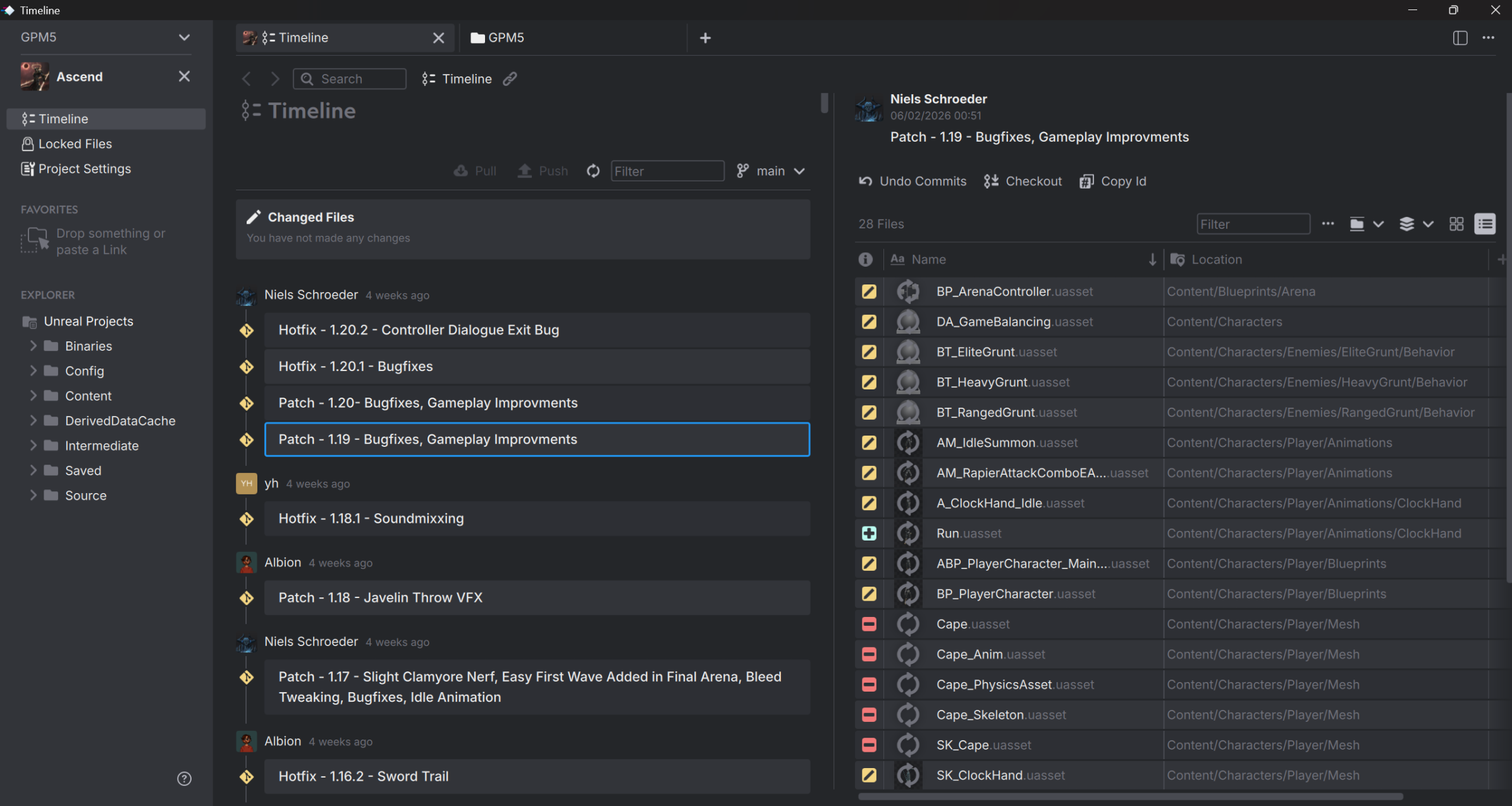Click the Hotfix 1.18.1 commit marker
The height and width of the screenshot is (806, 1512).
tap(247, 519)
